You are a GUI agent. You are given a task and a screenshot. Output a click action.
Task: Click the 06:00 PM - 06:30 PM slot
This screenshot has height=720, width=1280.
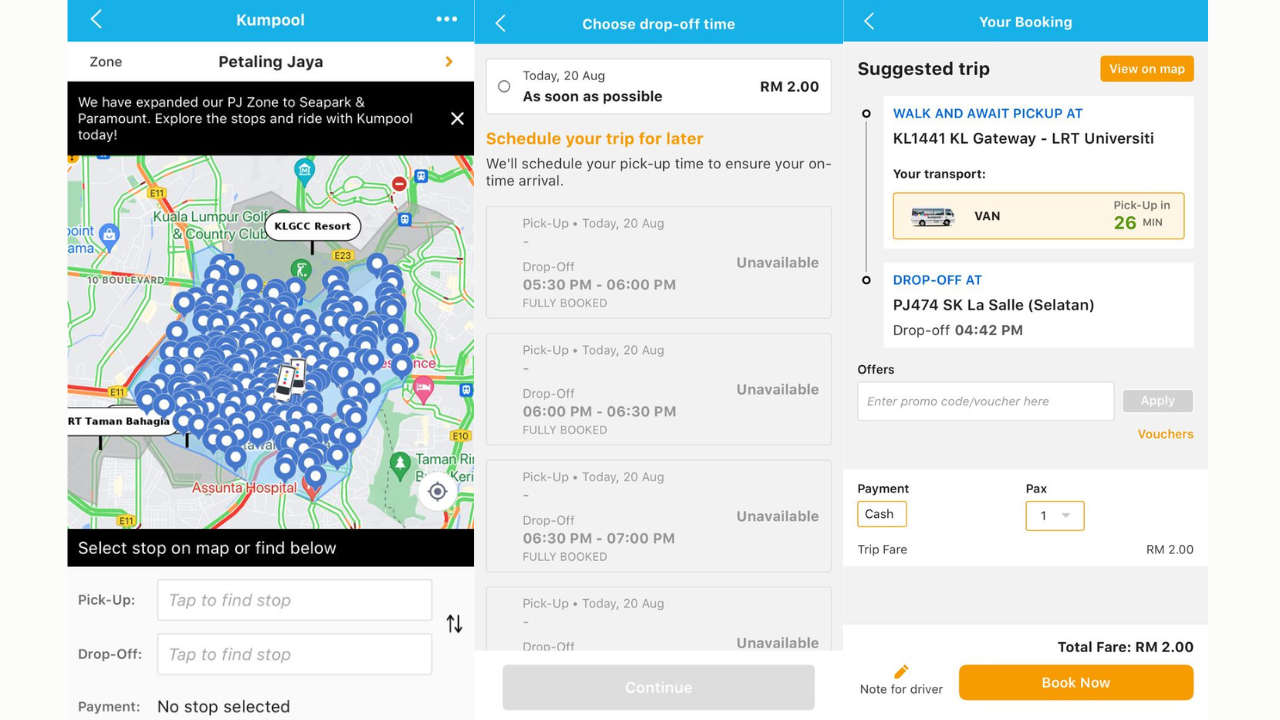click(x=658, y=390)
